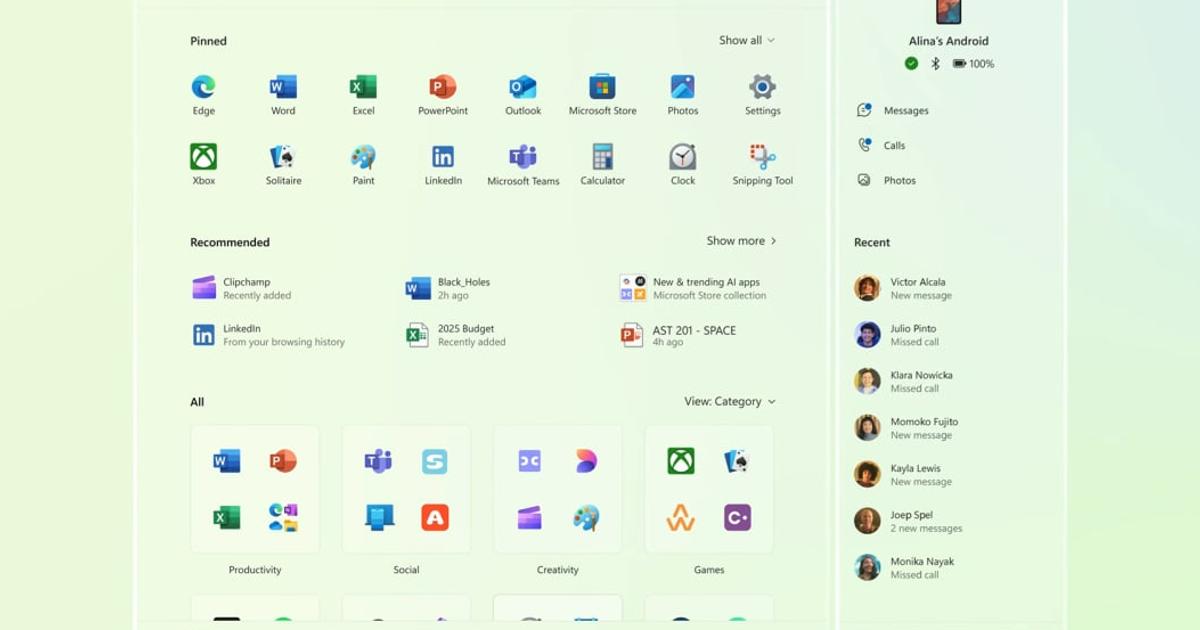Viewport: 1200px width, 630px height.
Task: Open Joep Spel's 2 new messages
Action: (x=909, y=521)
